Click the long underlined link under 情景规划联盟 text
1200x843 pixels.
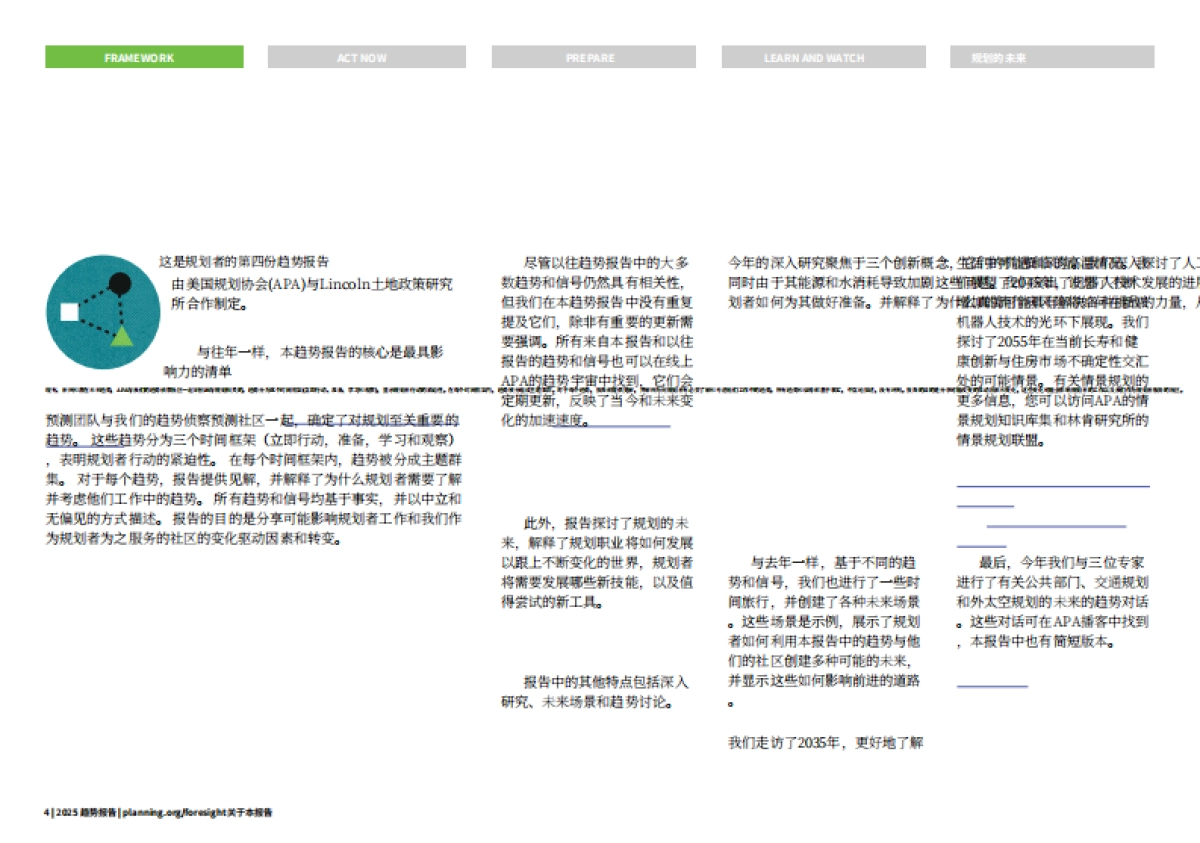coord(1052,485)
